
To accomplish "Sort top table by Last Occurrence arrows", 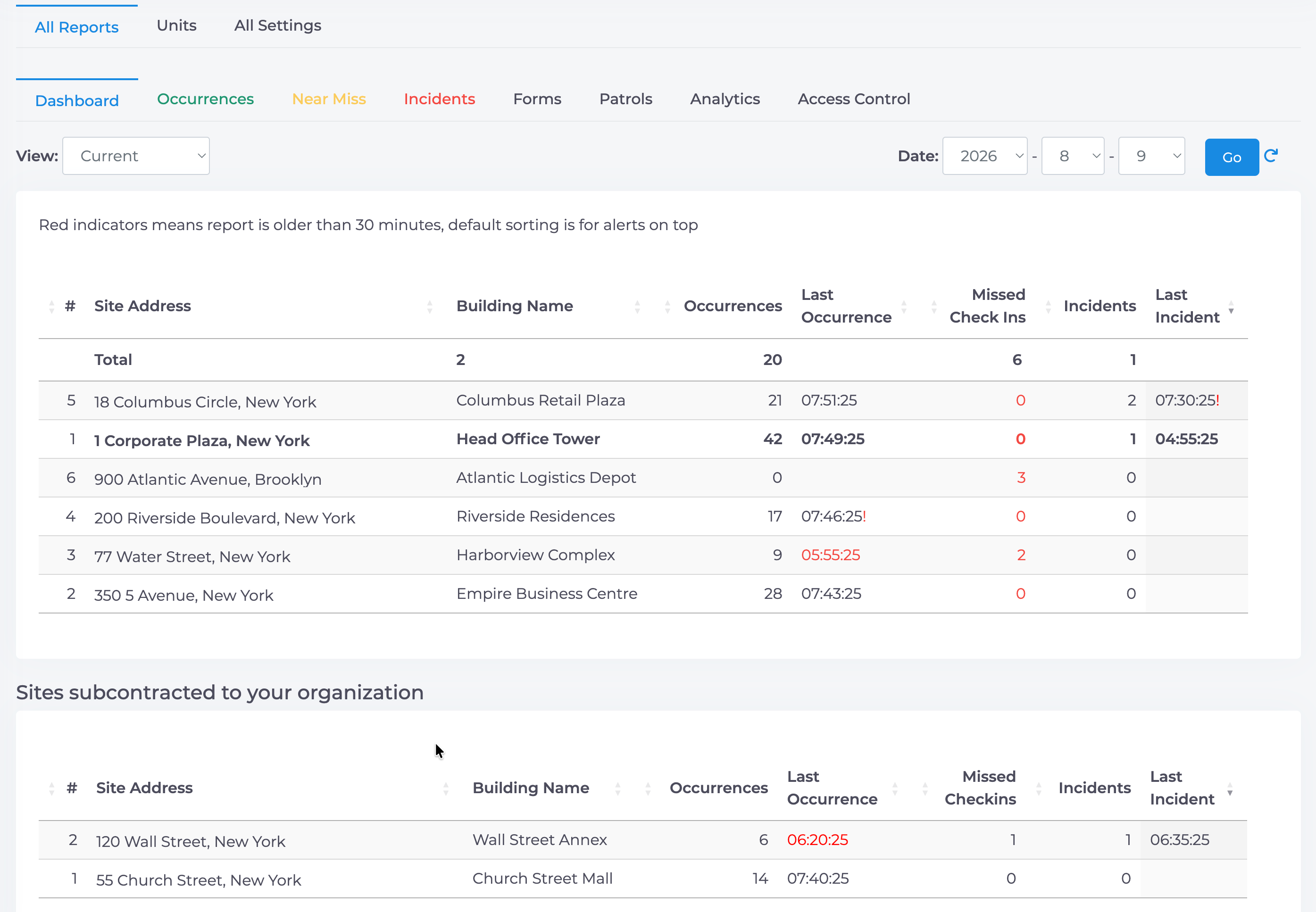I will (904, 307).
